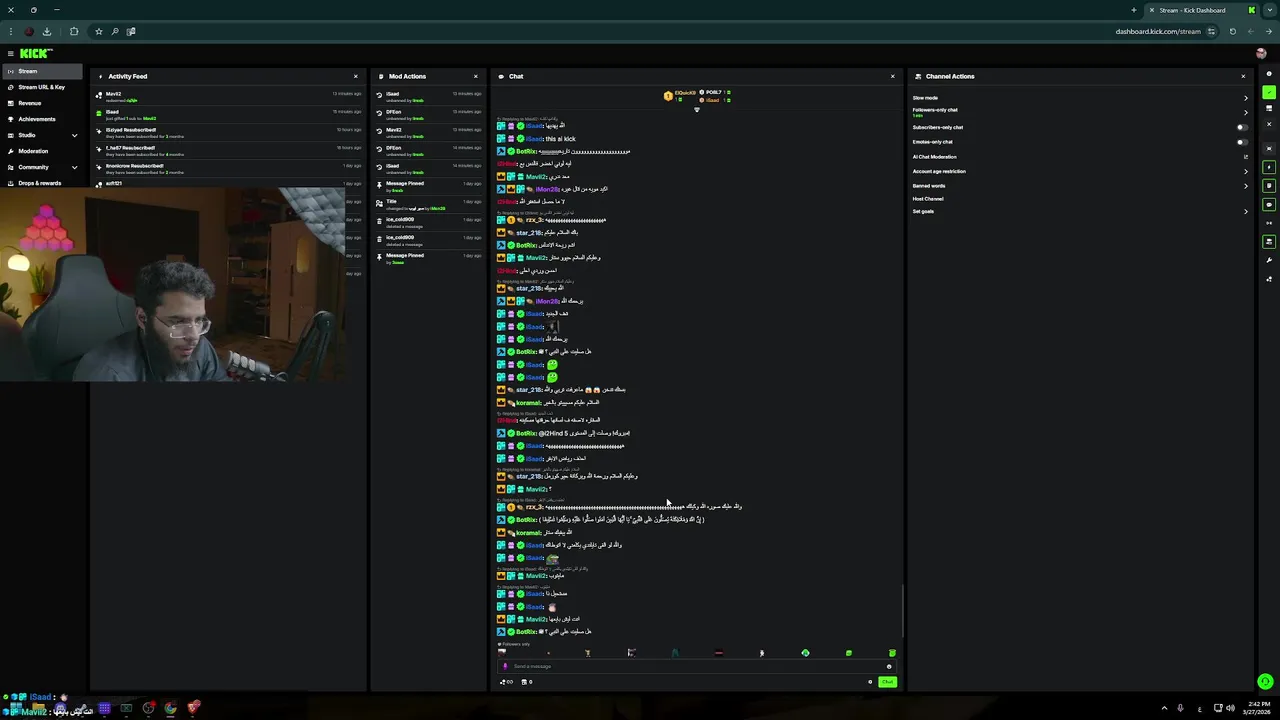Toggle Subscribers-only chat switch

pos(1242,127)
